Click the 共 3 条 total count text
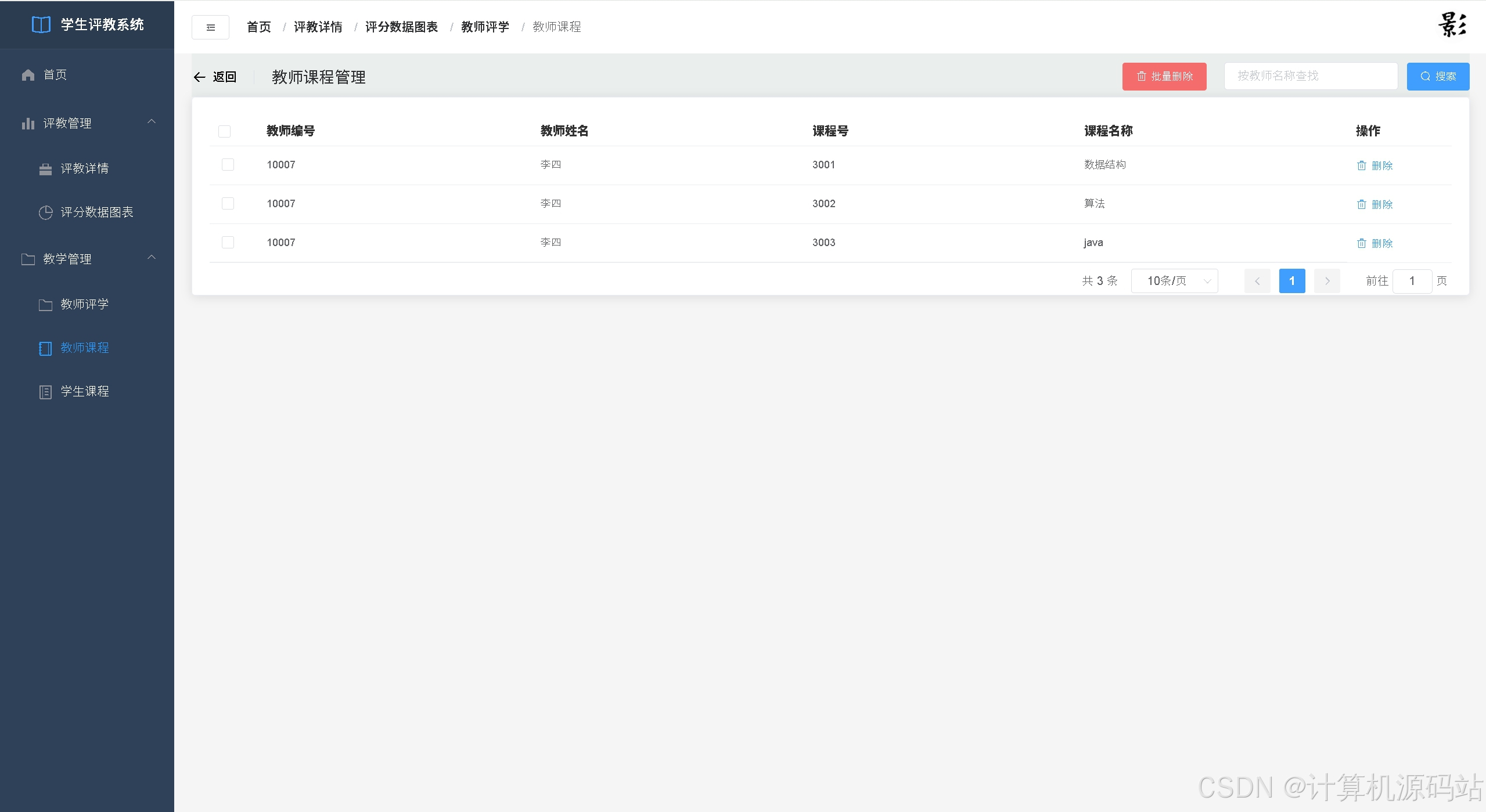This screenshot has width=1486, height=812. [1100, 281]
